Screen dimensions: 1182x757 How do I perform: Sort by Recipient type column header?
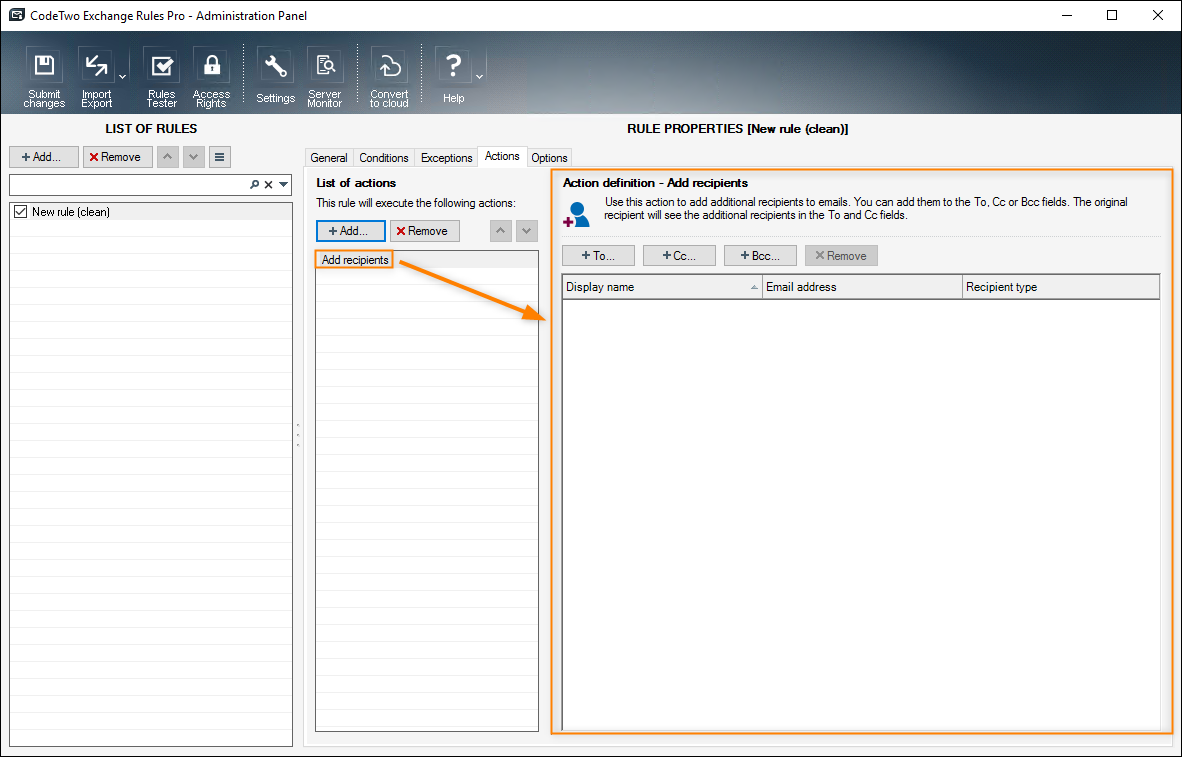(1061, 287)
